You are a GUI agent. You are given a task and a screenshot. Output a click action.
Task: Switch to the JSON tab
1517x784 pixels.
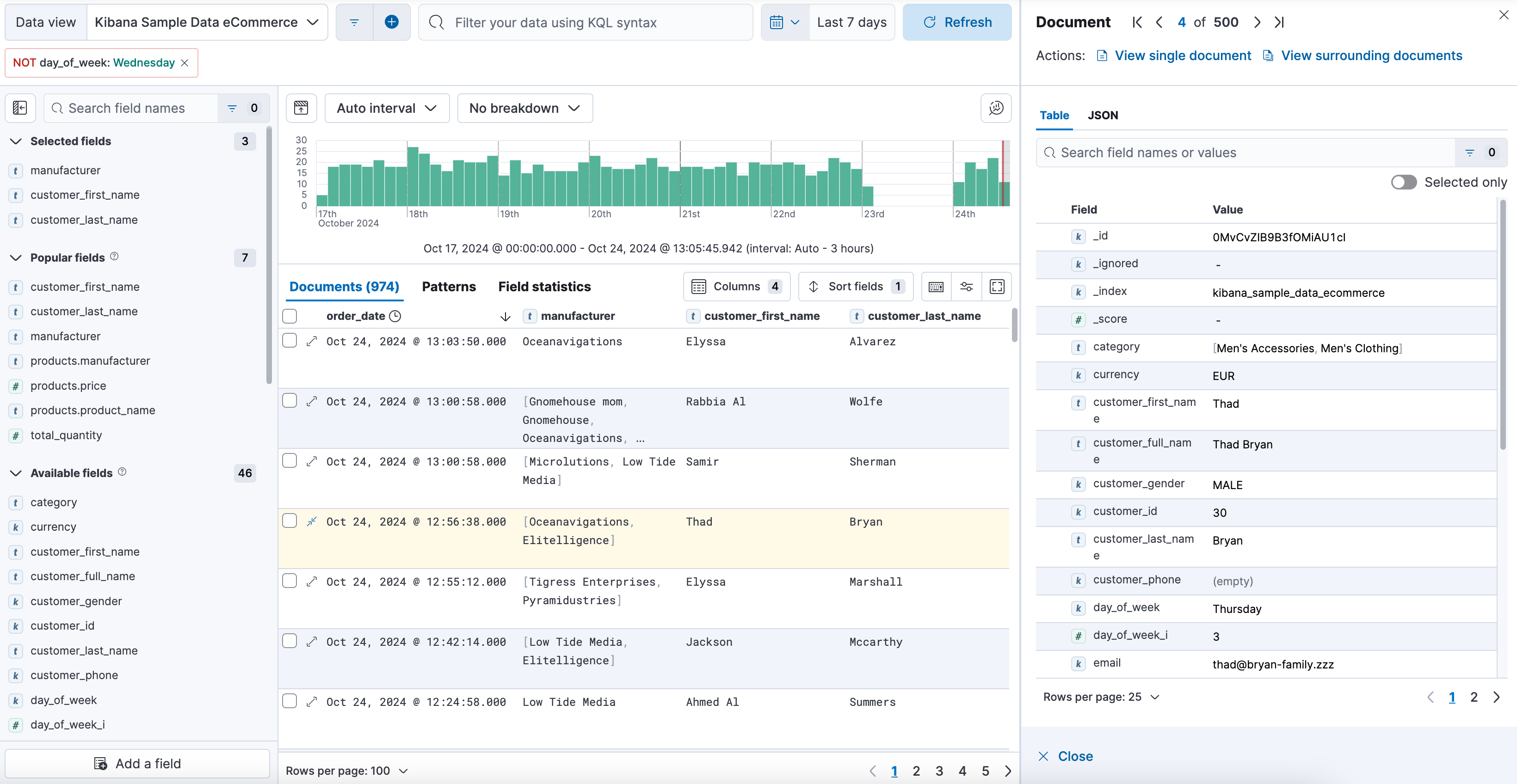pos(1103,116)
